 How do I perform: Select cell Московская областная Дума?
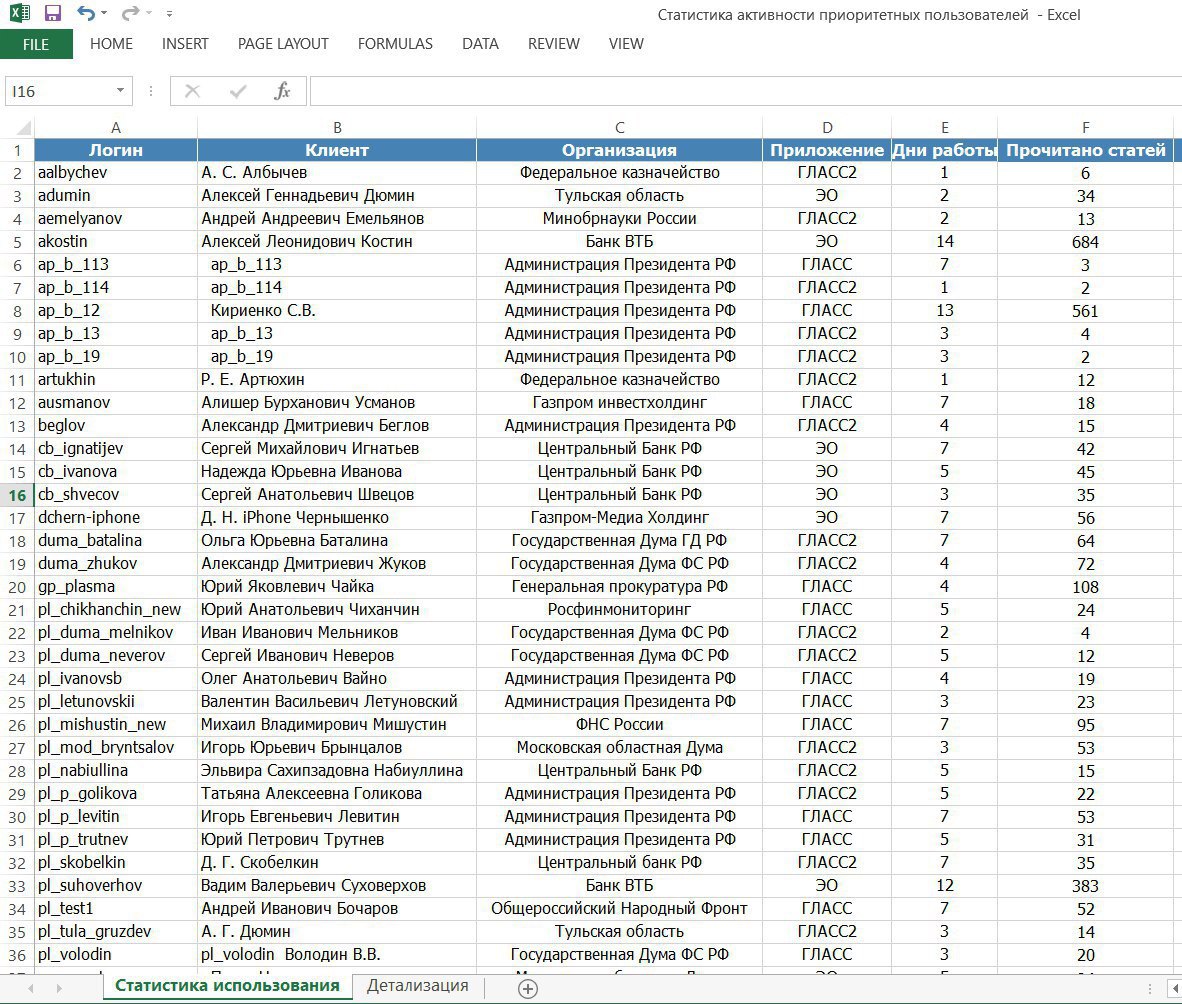tap(620, 748)
